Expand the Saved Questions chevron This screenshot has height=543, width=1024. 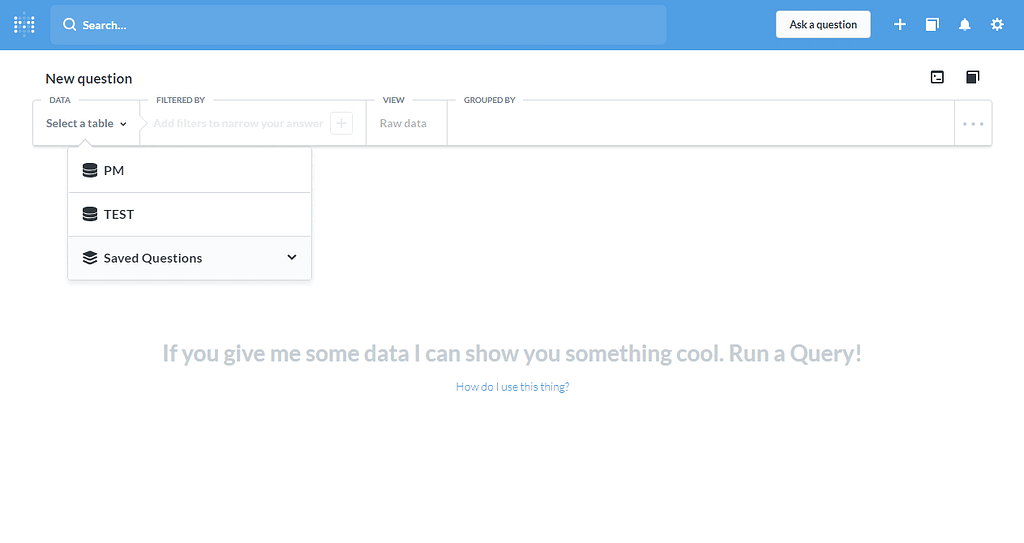click(x=292, y=257)
